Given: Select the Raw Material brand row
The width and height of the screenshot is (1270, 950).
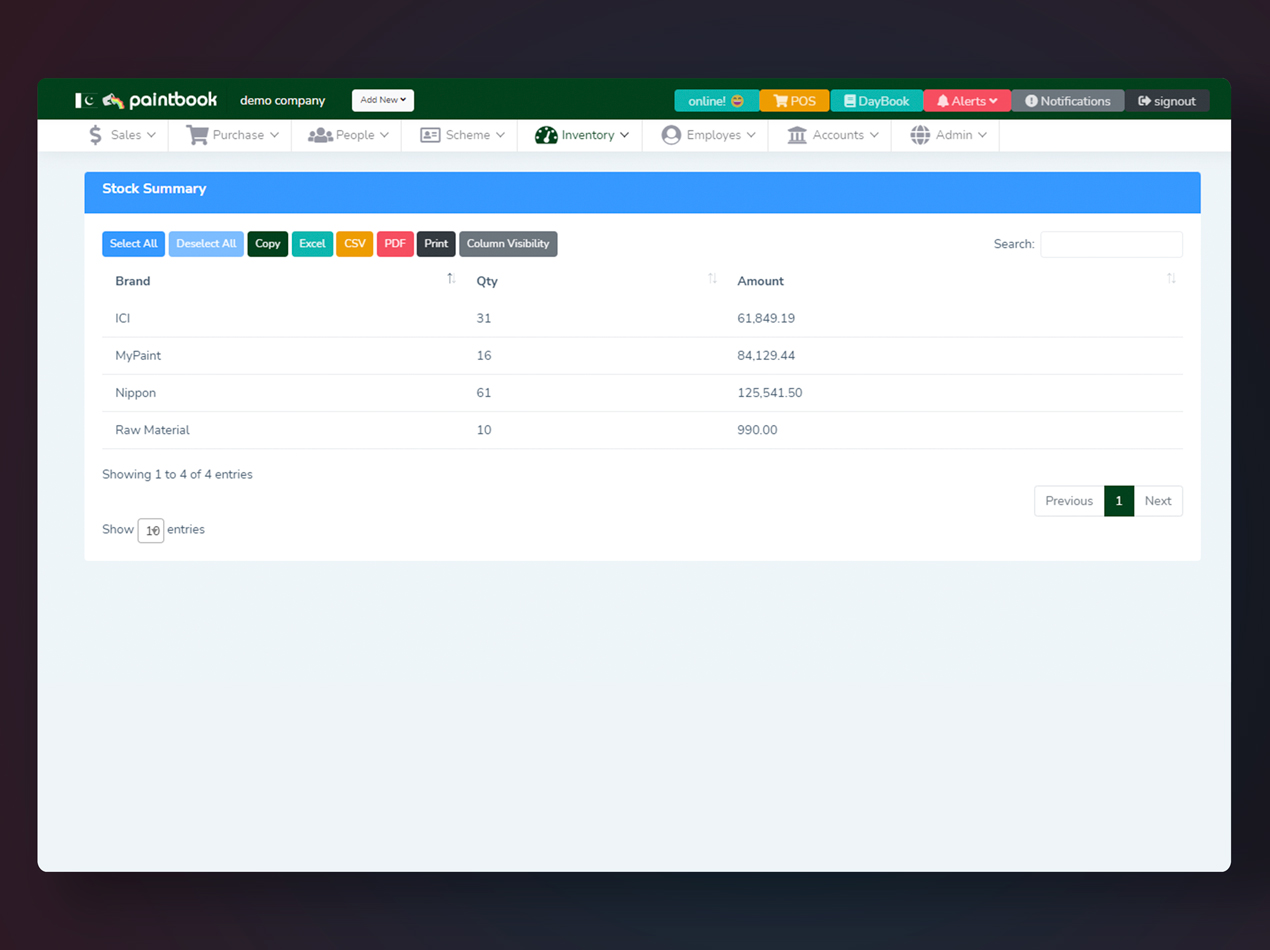Looking at the screenshot, I should coord(642,430).
